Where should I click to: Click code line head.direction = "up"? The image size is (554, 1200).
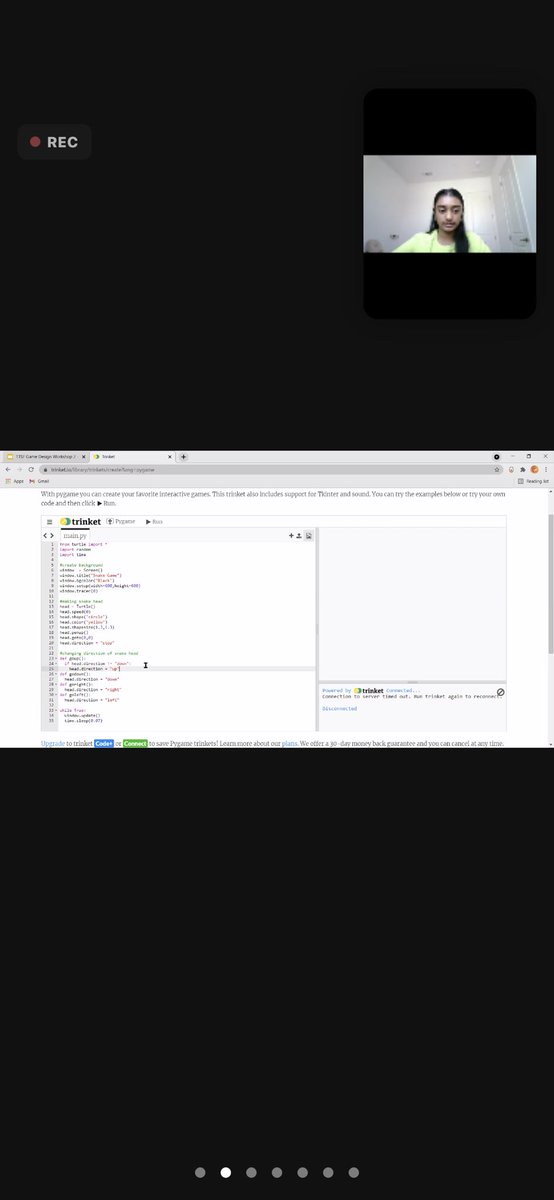(93, 669)
